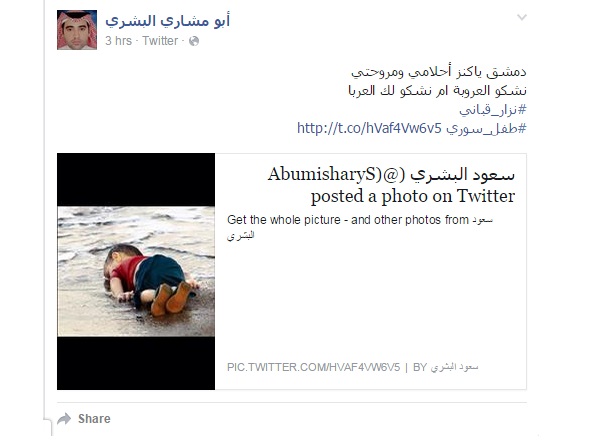Screen dimensions: 600x441
Task: Click the Share button label
Action: (94, 419)
